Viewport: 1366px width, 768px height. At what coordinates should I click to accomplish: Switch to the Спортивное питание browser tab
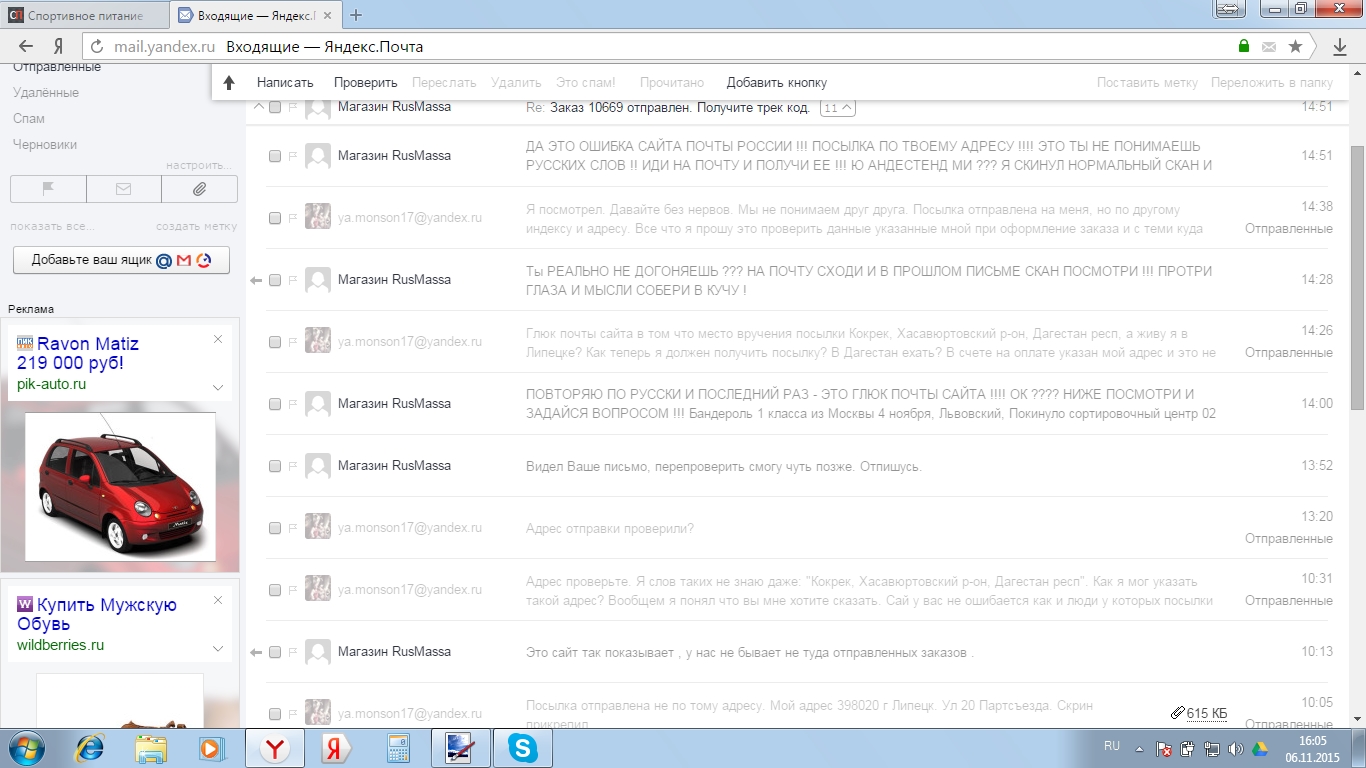tap(85, 15)
